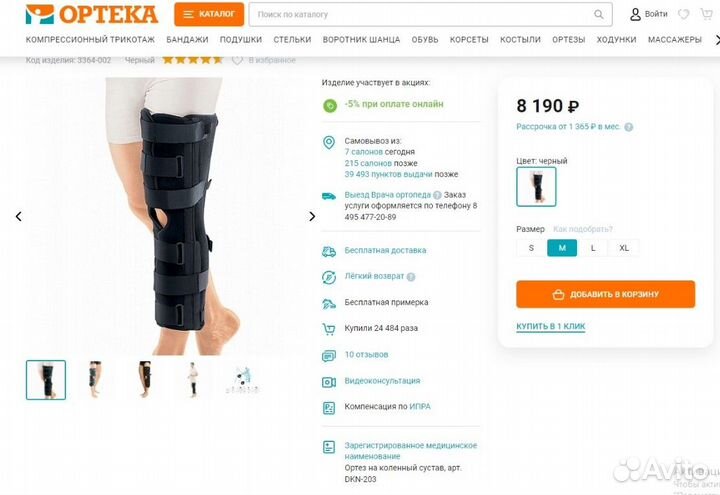Expand more categories arrow after Массажеры
720x495 pixels.
click(x=717, y=40)
